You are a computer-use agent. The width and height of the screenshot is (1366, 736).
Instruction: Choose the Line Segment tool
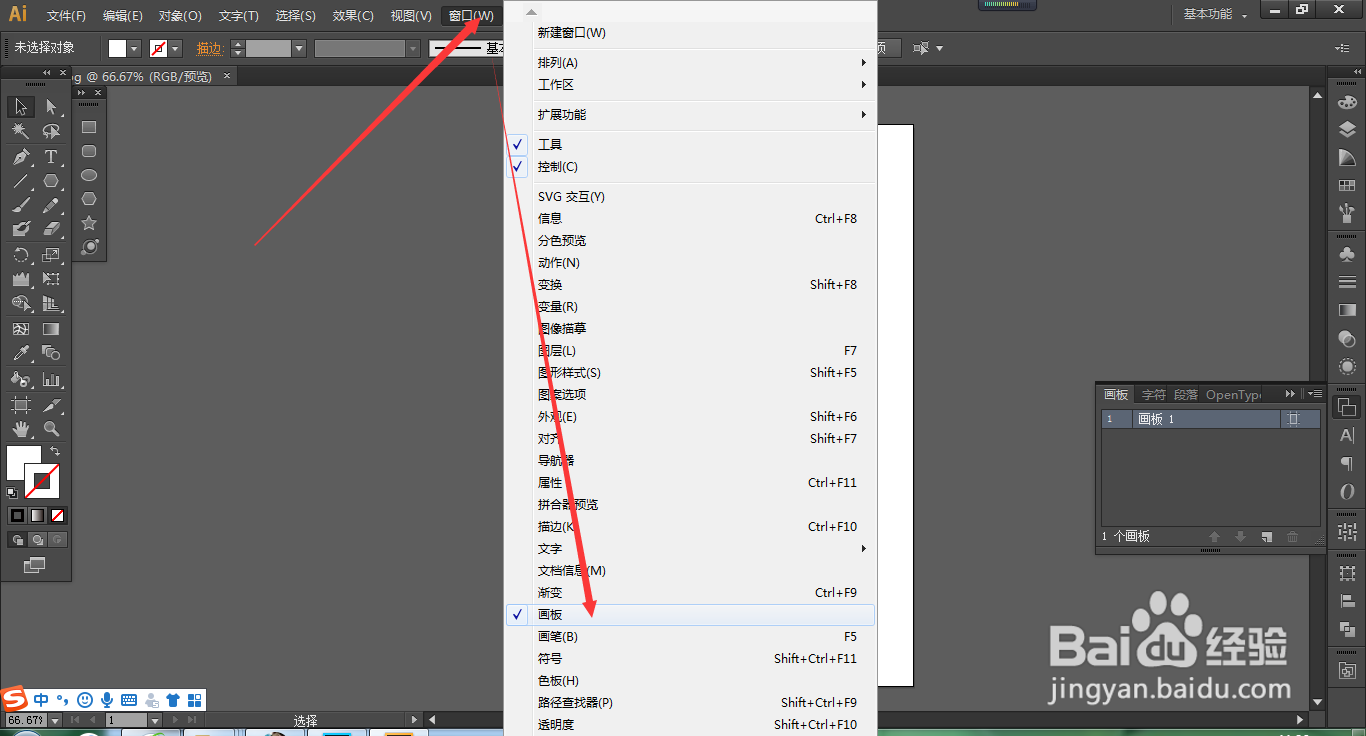click(21, 181)
